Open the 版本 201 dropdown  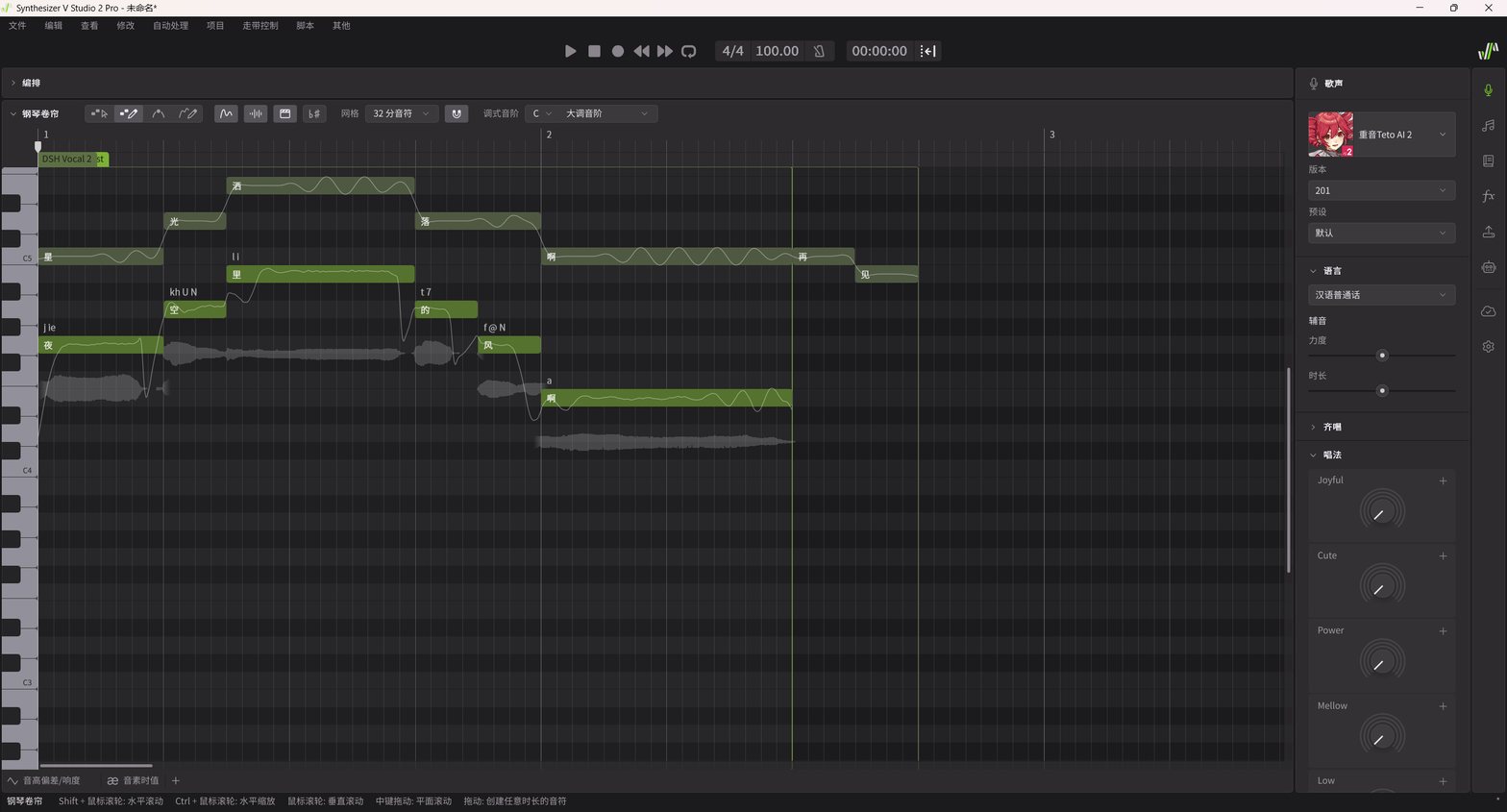[x=1382, y=190]
